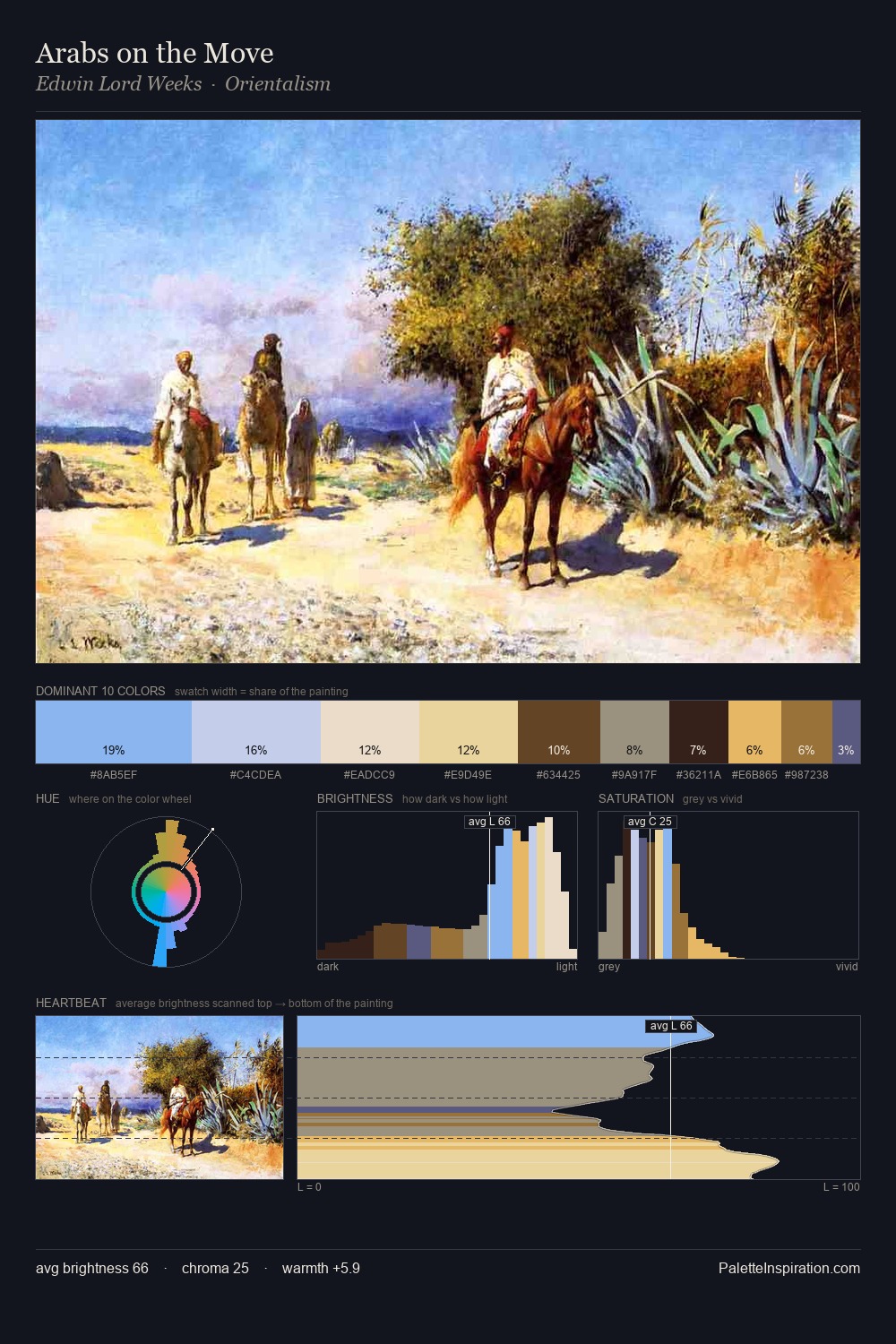Click 'how dark vs how light' caption

coord(454,798)
